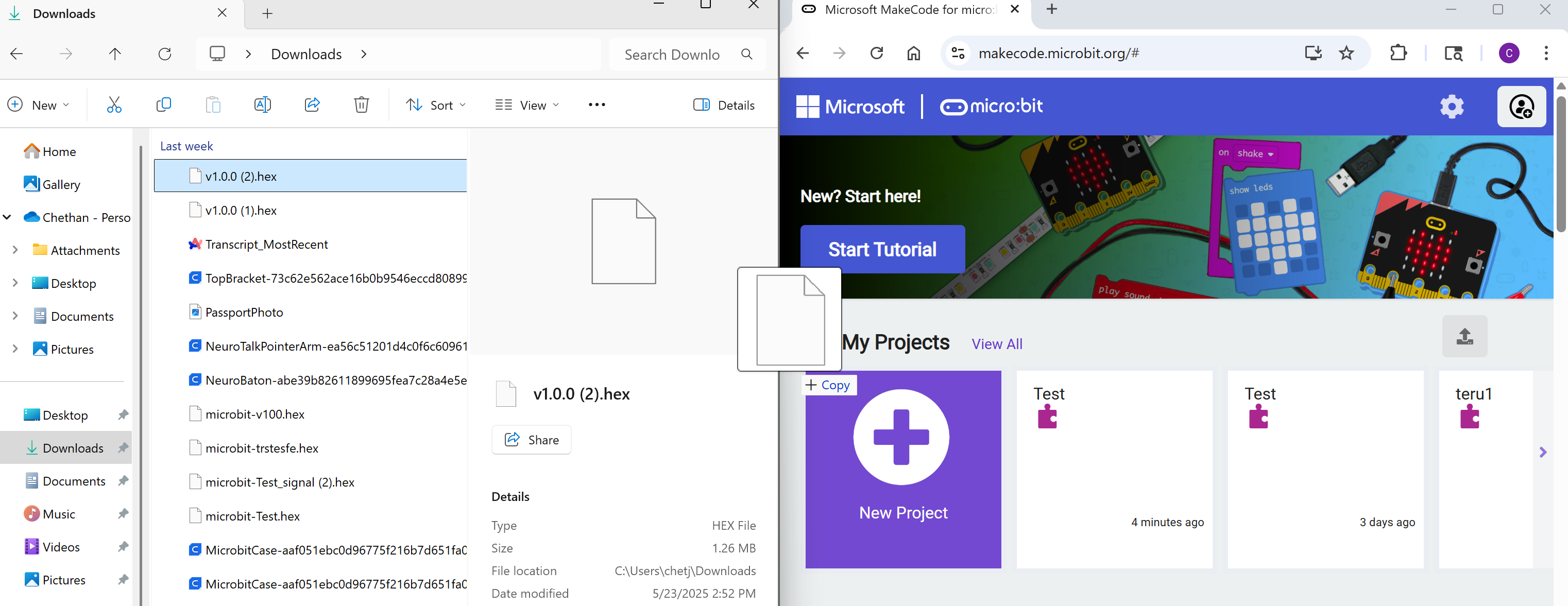Screen dimensions: 1568x606
Task: Click Chrome address bar URL
Action: [1059, 53]
